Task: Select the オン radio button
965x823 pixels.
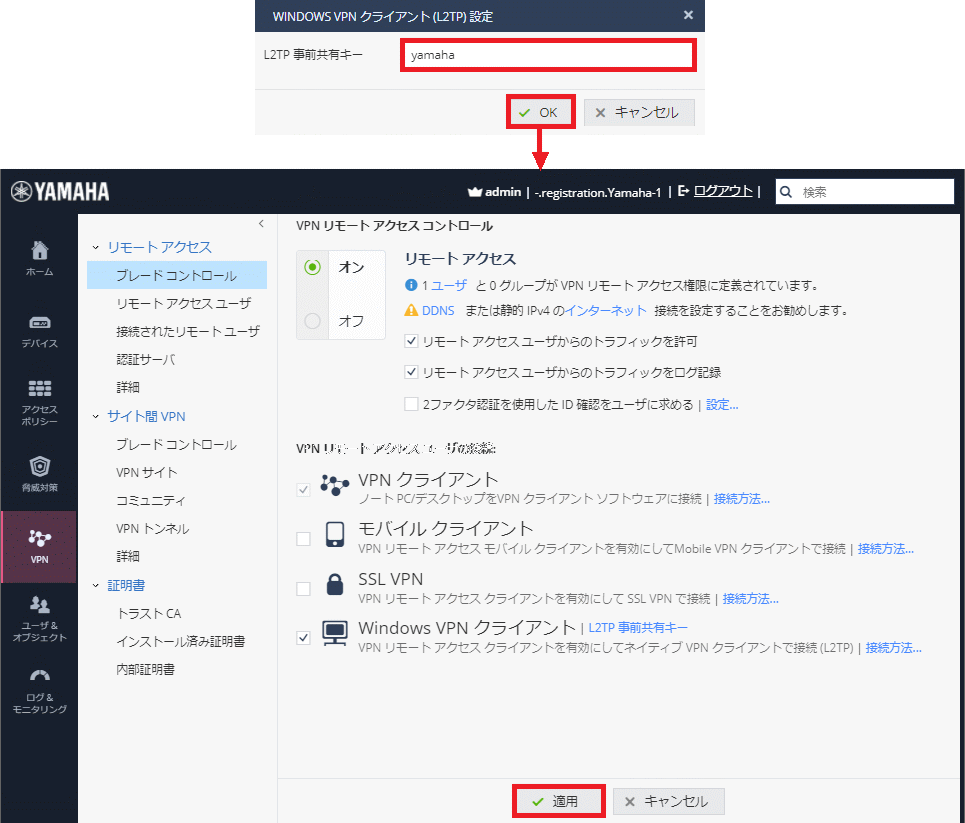Action: 313,267
